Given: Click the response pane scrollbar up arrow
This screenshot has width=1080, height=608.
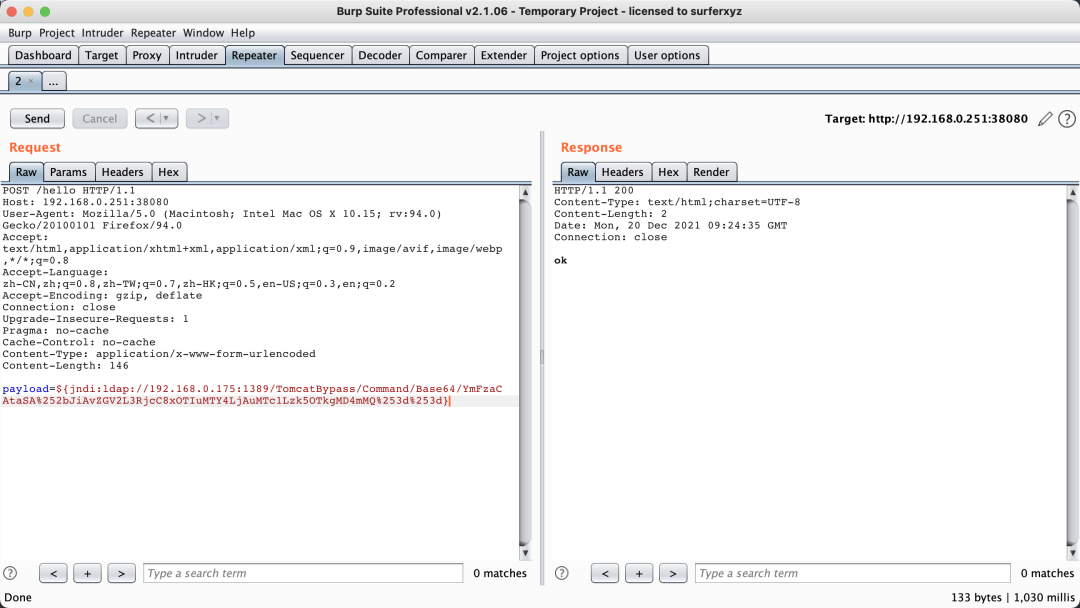Looking at the screenshot, I should pyautogui.click(x=1072, y=192).
